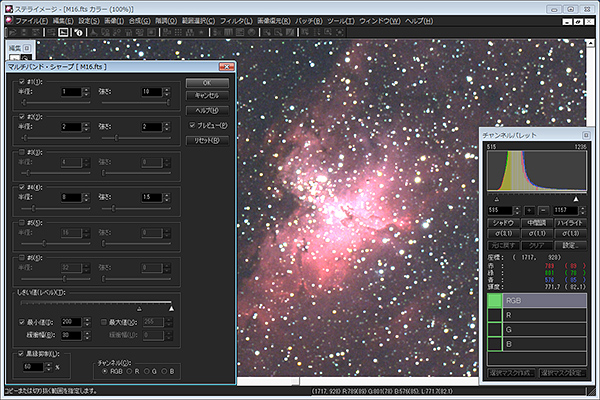Click the open file folder toolbar icon
The image size is (600, 400).
pos(12,33)
